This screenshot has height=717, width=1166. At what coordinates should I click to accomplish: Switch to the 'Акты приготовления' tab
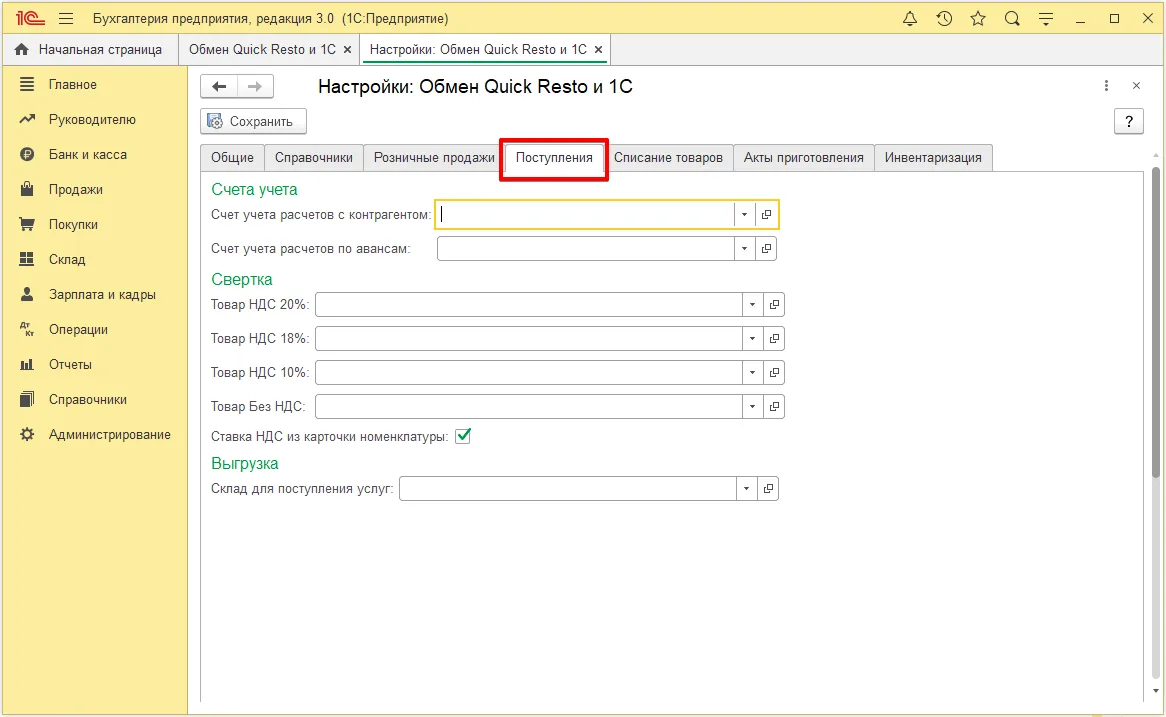(804, 158)
